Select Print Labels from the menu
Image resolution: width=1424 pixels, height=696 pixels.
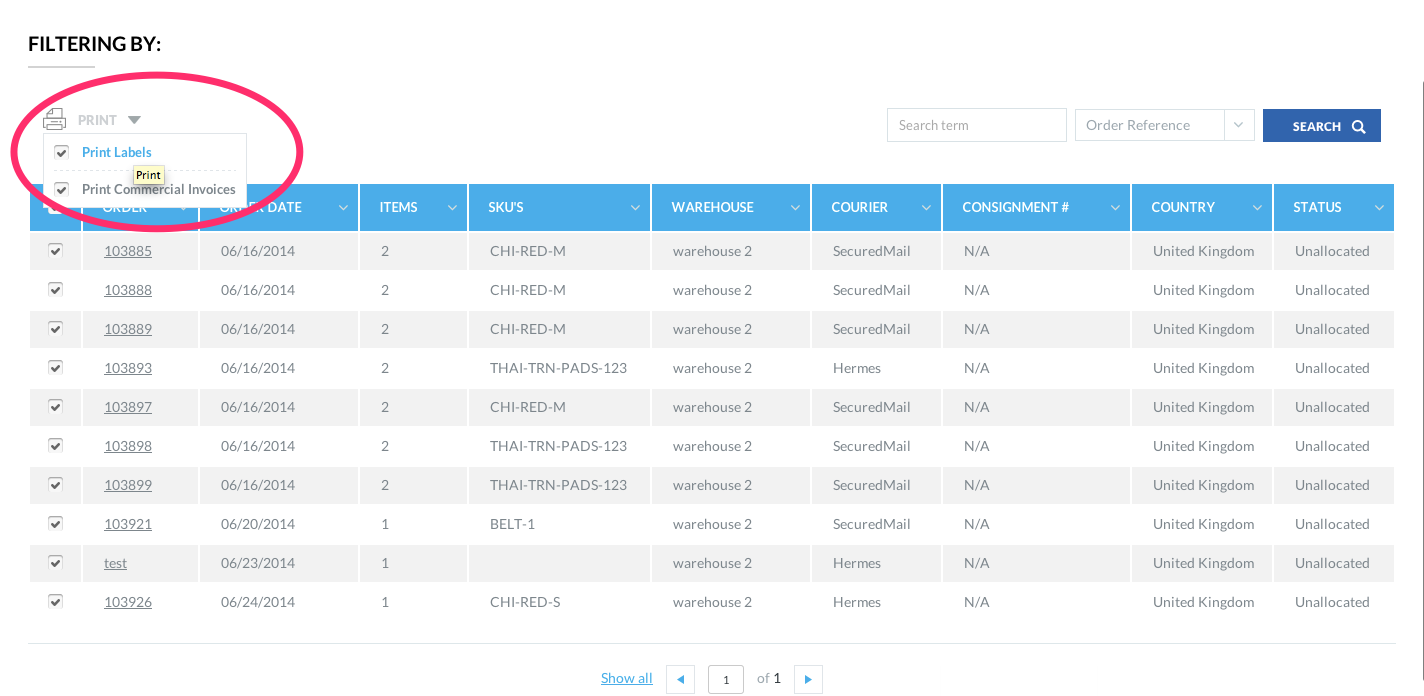(117, 152)
